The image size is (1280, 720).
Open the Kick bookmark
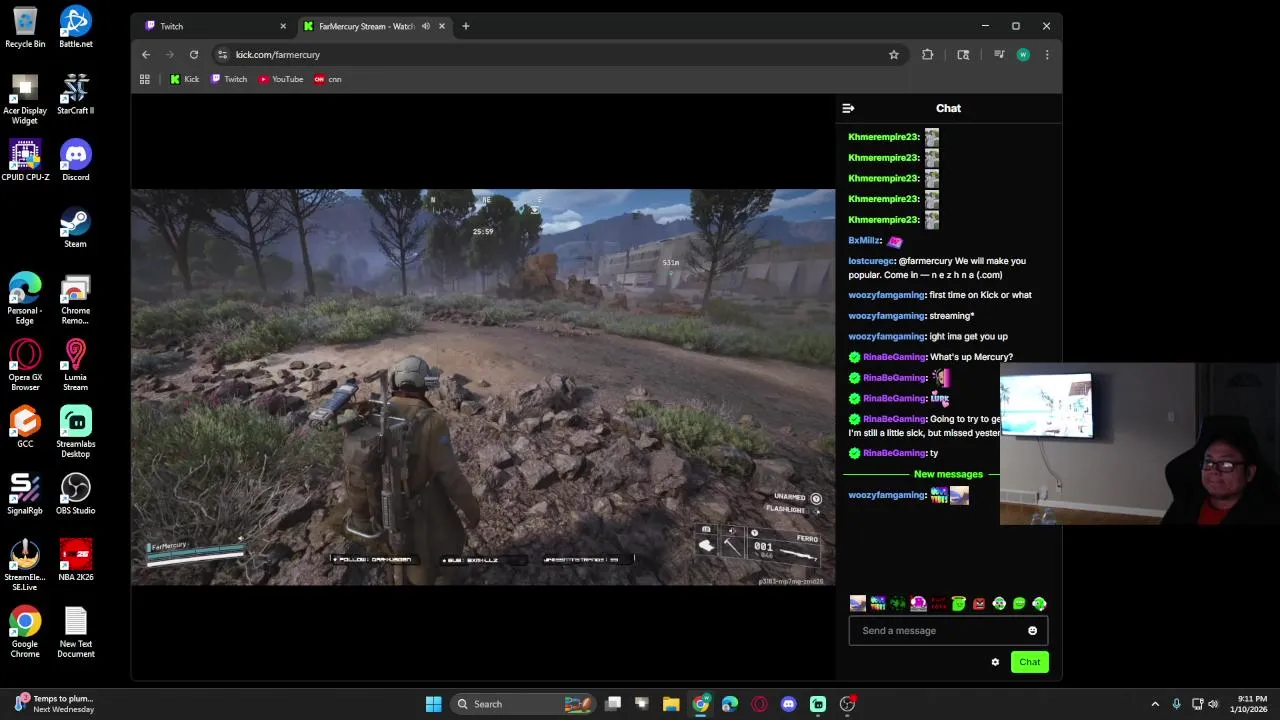(x=184, y=79)
